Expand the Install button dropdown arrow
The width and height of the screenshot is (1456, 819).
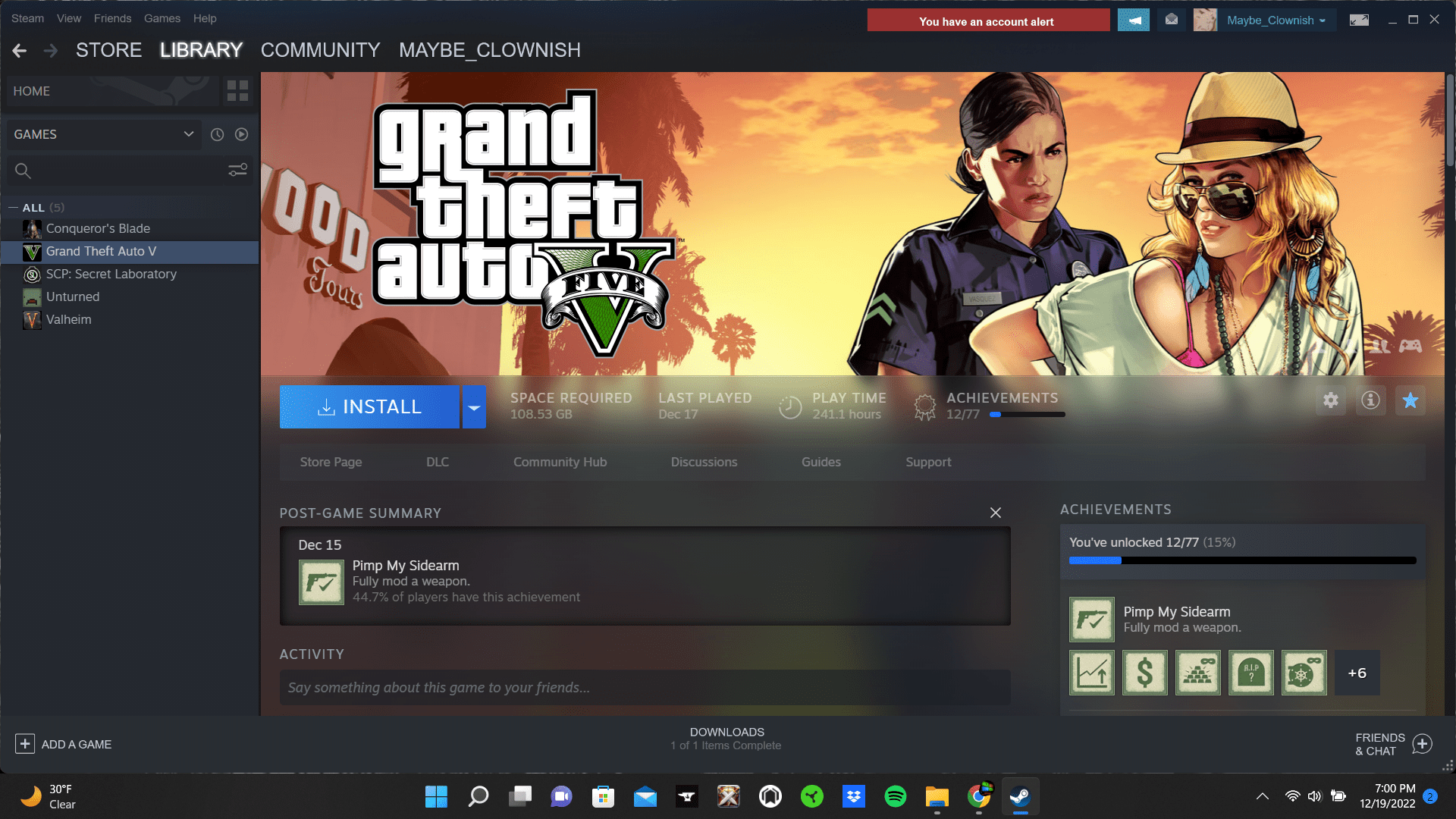(x=474, y=407)
